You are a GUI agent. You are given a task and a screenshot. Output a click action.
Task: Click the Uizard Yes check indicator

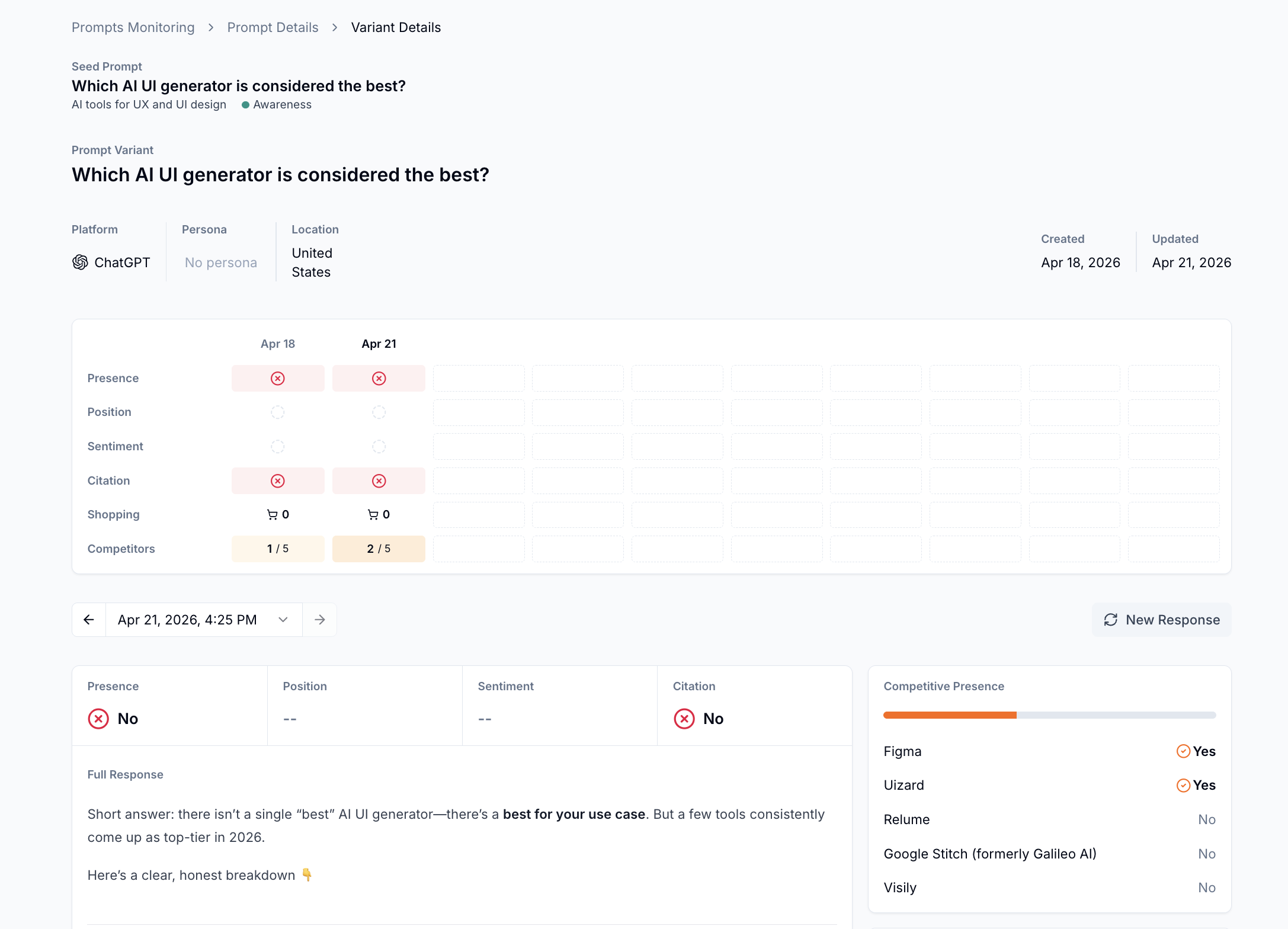pos(1183,785)
